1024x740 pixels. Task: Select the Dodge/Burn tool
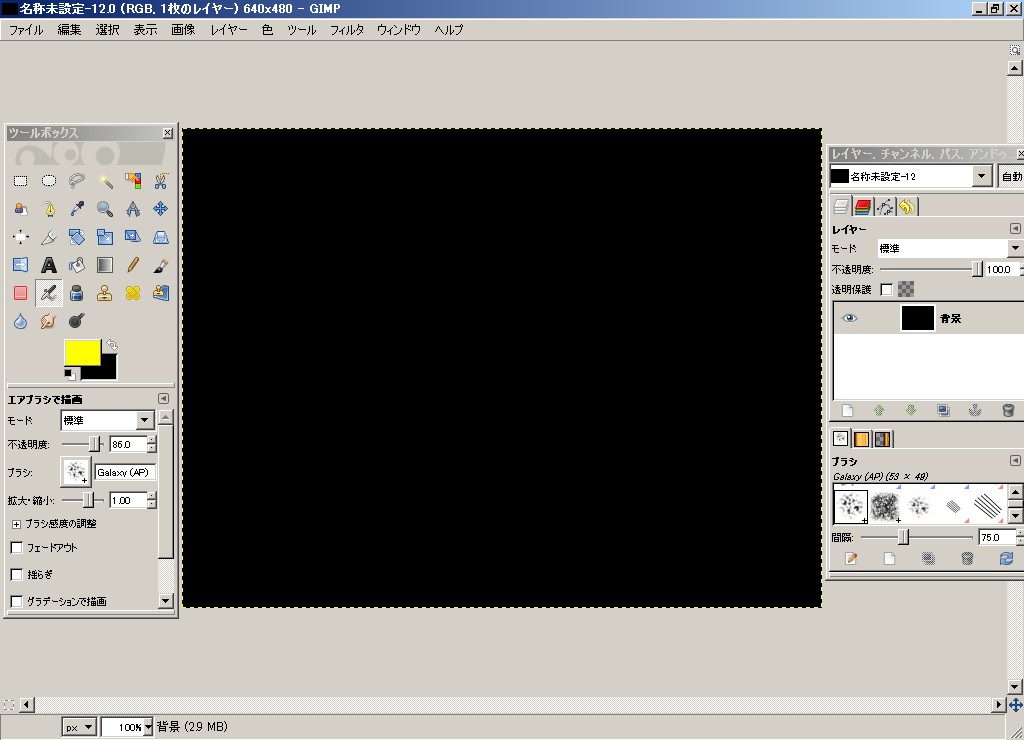click(76, 321)
